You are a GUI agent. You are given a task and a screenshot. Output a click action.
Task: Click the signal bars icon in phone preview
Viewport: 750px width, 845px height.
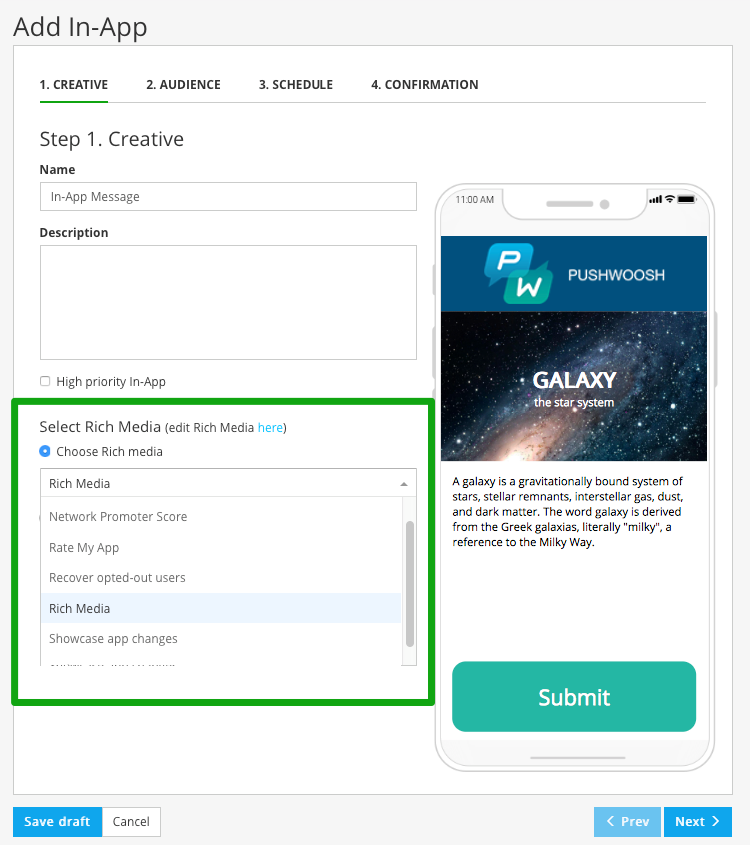656,199
